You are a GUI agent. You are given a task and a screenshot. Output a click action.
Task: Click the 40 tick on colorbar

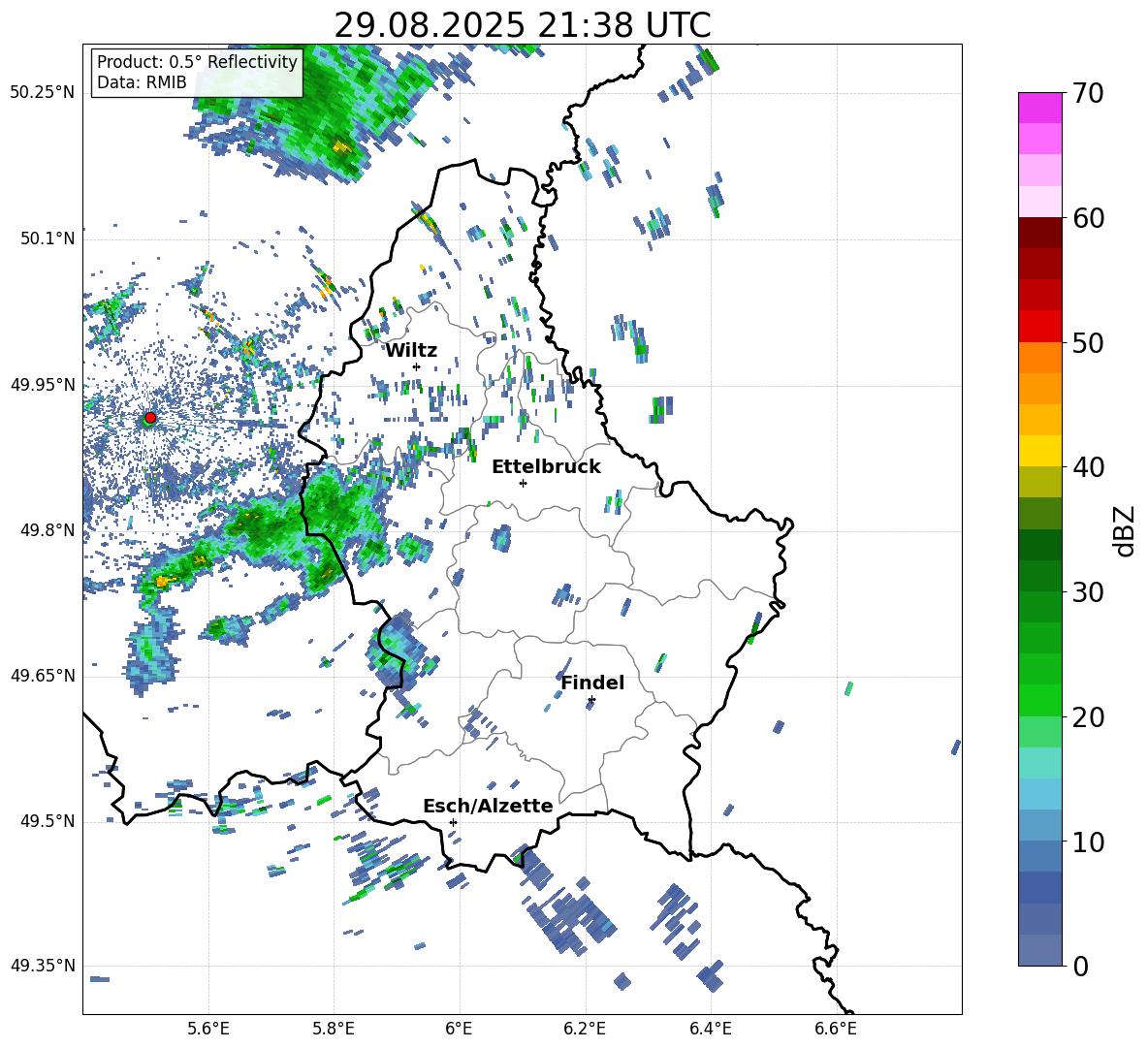pos(1088,467)
